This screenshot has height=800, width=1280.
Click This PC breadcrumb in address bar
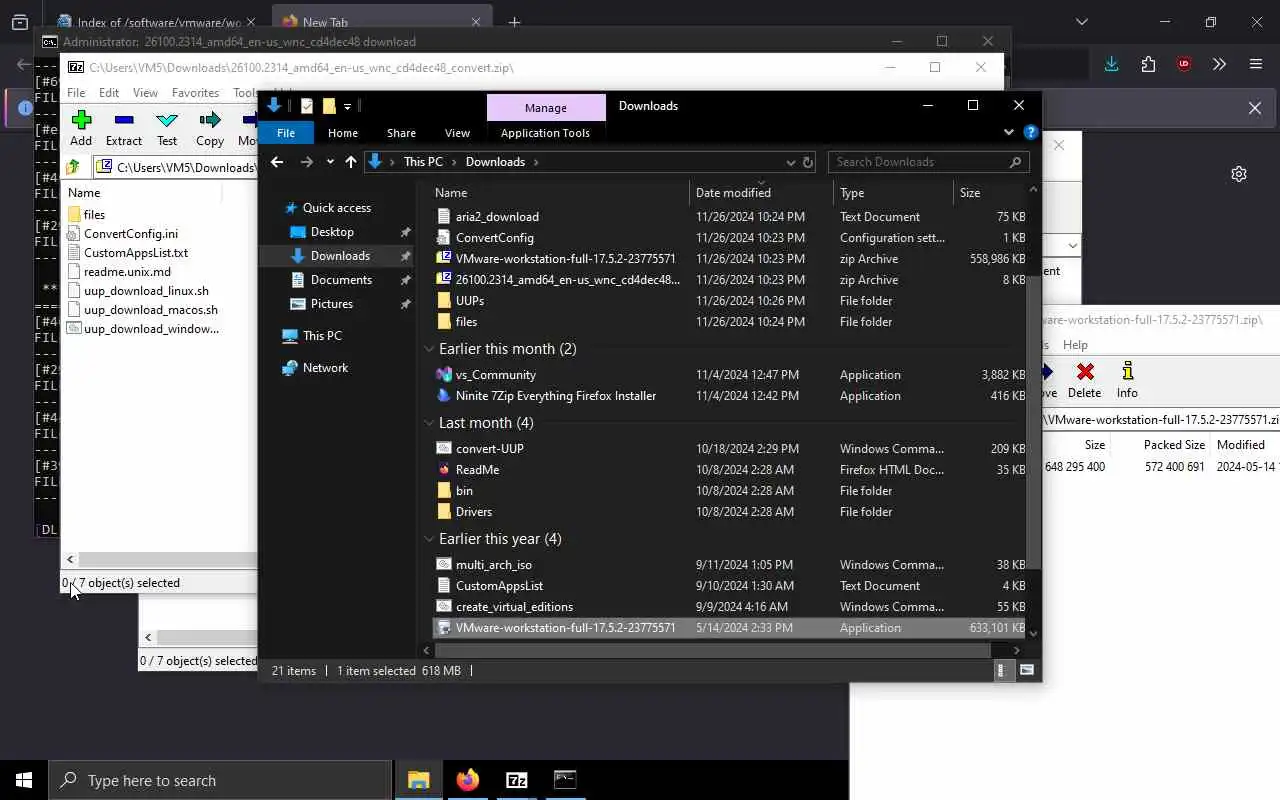(x=423, y=162)
